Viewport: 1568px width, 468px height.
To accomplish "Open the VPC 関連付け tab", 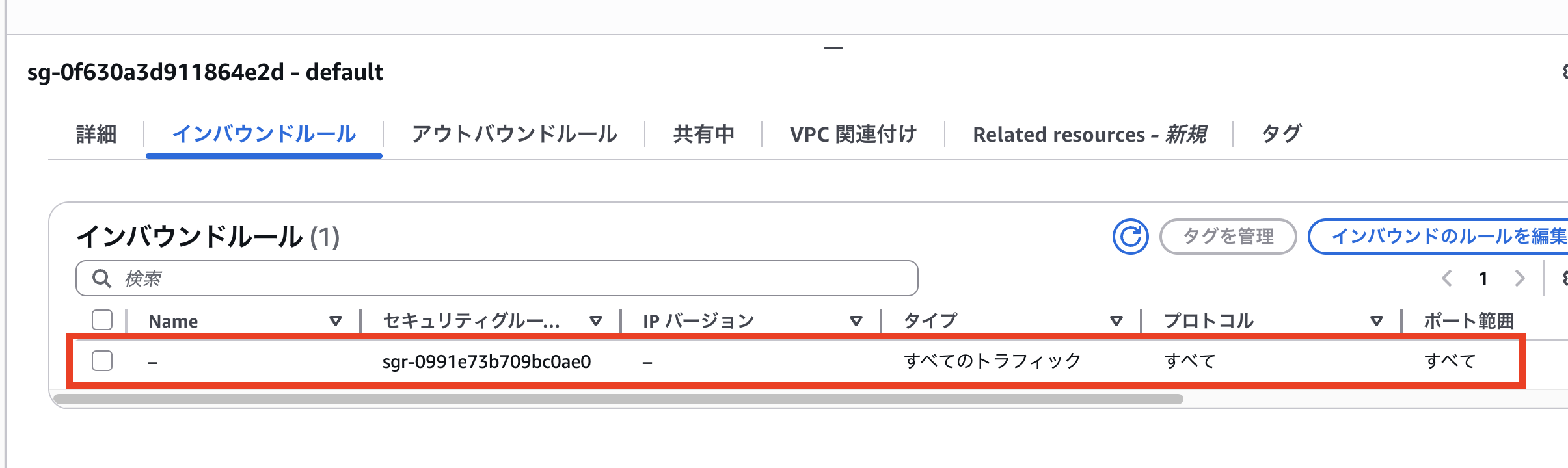I will click(x=854, y=135).
